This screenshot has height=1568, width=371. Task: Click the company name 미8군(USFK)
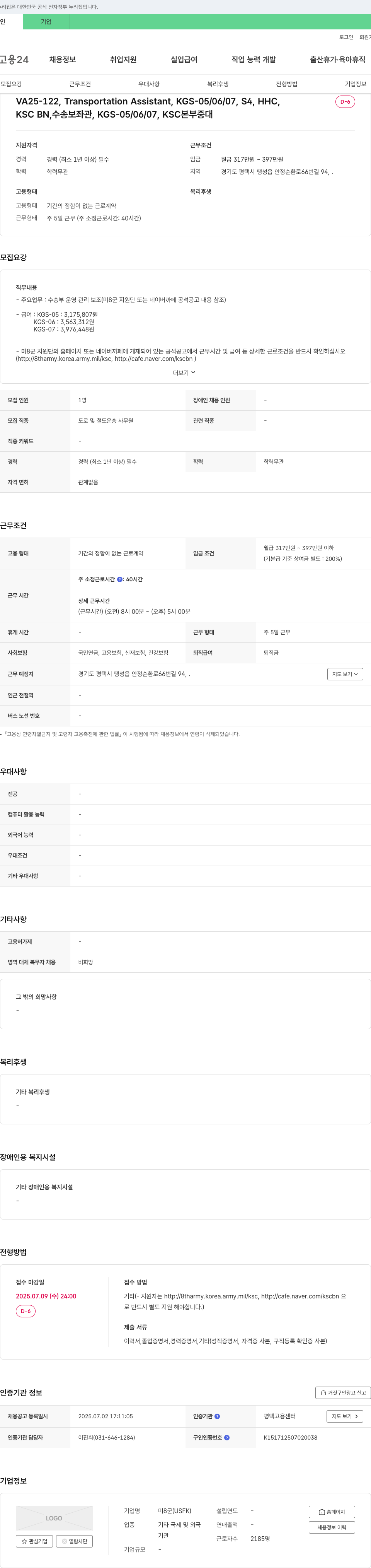(175, 1511)
